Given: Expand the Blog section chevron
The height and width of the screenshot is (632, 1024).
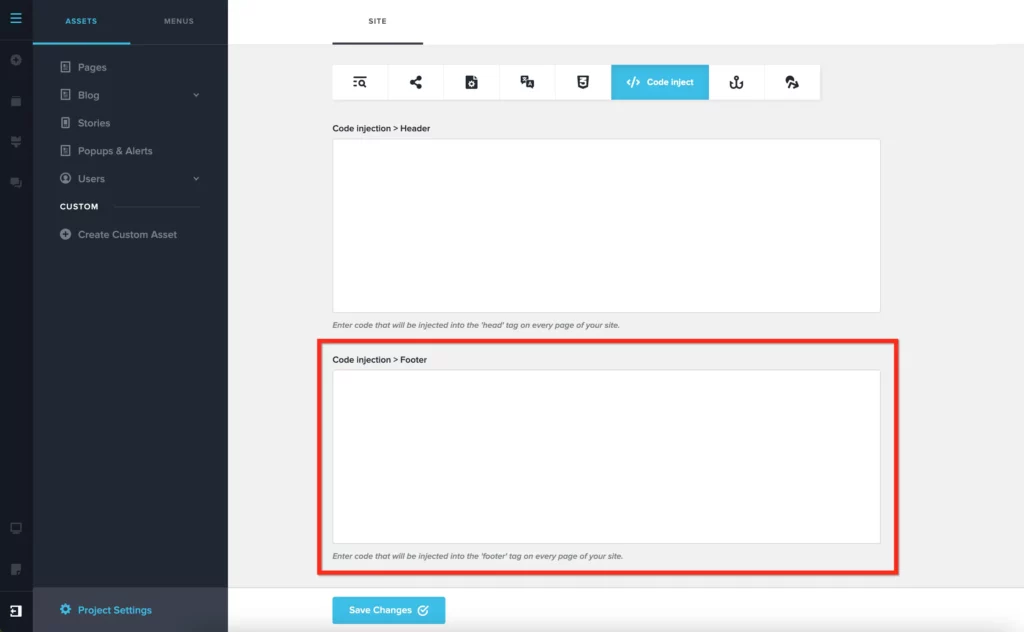Looking at the screenshot, I should click(x=196, y=95).
